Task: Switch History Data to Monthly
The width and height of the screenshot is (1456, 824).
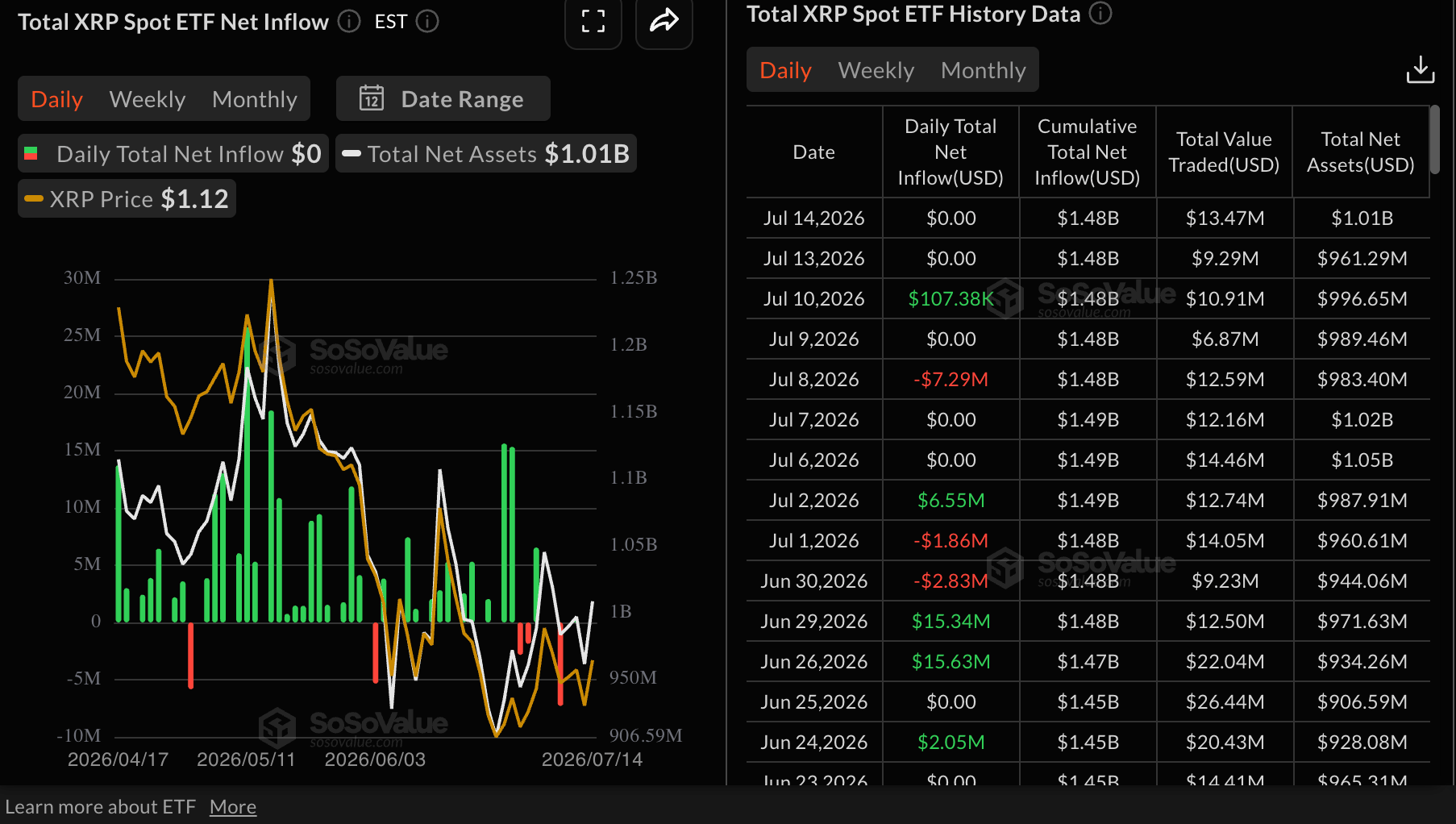Action: point(984,70)
